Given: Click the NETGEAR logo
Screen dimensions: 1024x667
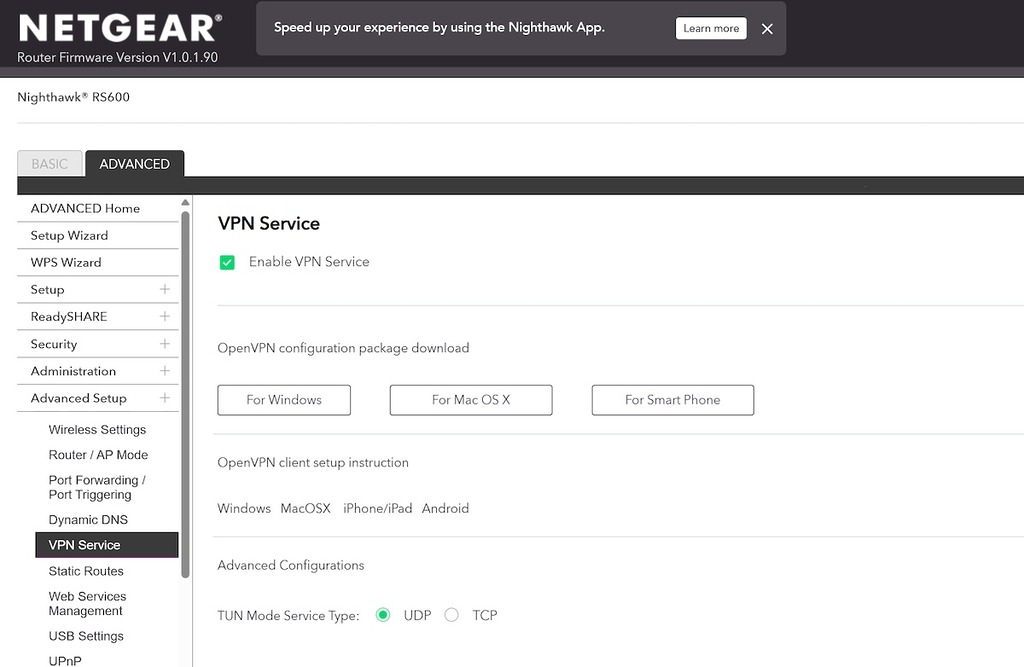Looking at the screenshot, I should (x=120, y=28).
